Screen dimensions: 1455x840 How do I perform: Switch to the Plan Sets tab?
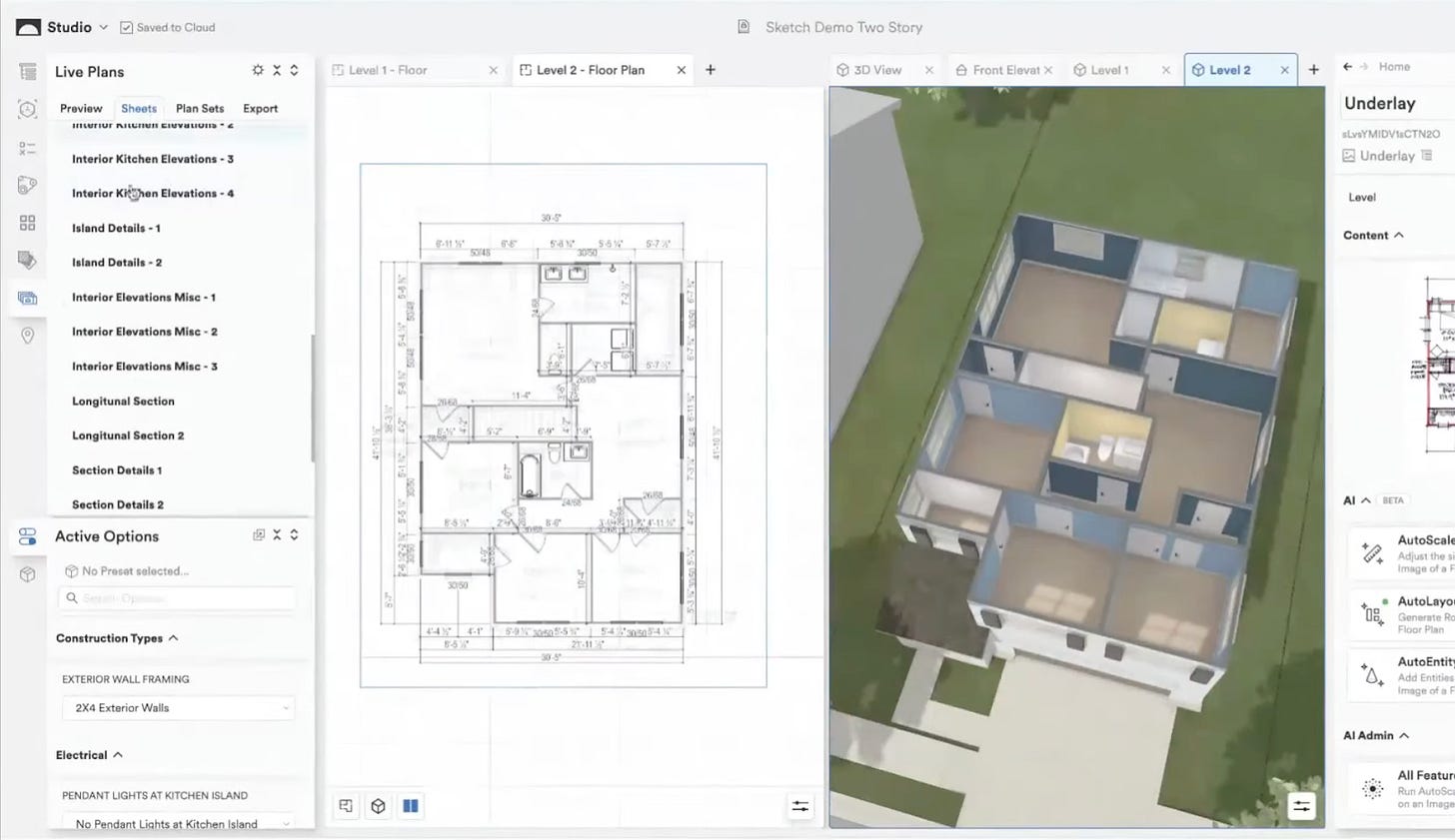pos(200,108)
